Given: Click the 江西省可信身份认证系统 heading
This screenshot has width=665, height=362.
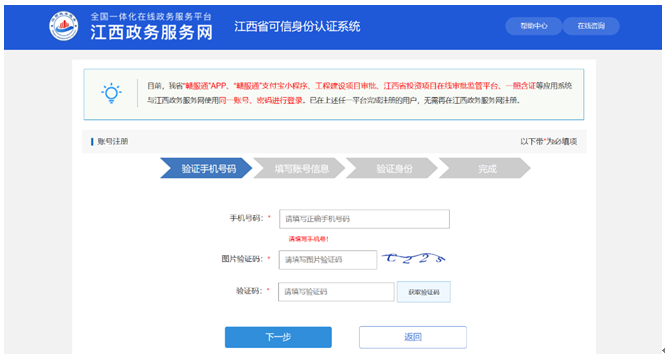Looking at the screenshot, I should coord(297,26).
